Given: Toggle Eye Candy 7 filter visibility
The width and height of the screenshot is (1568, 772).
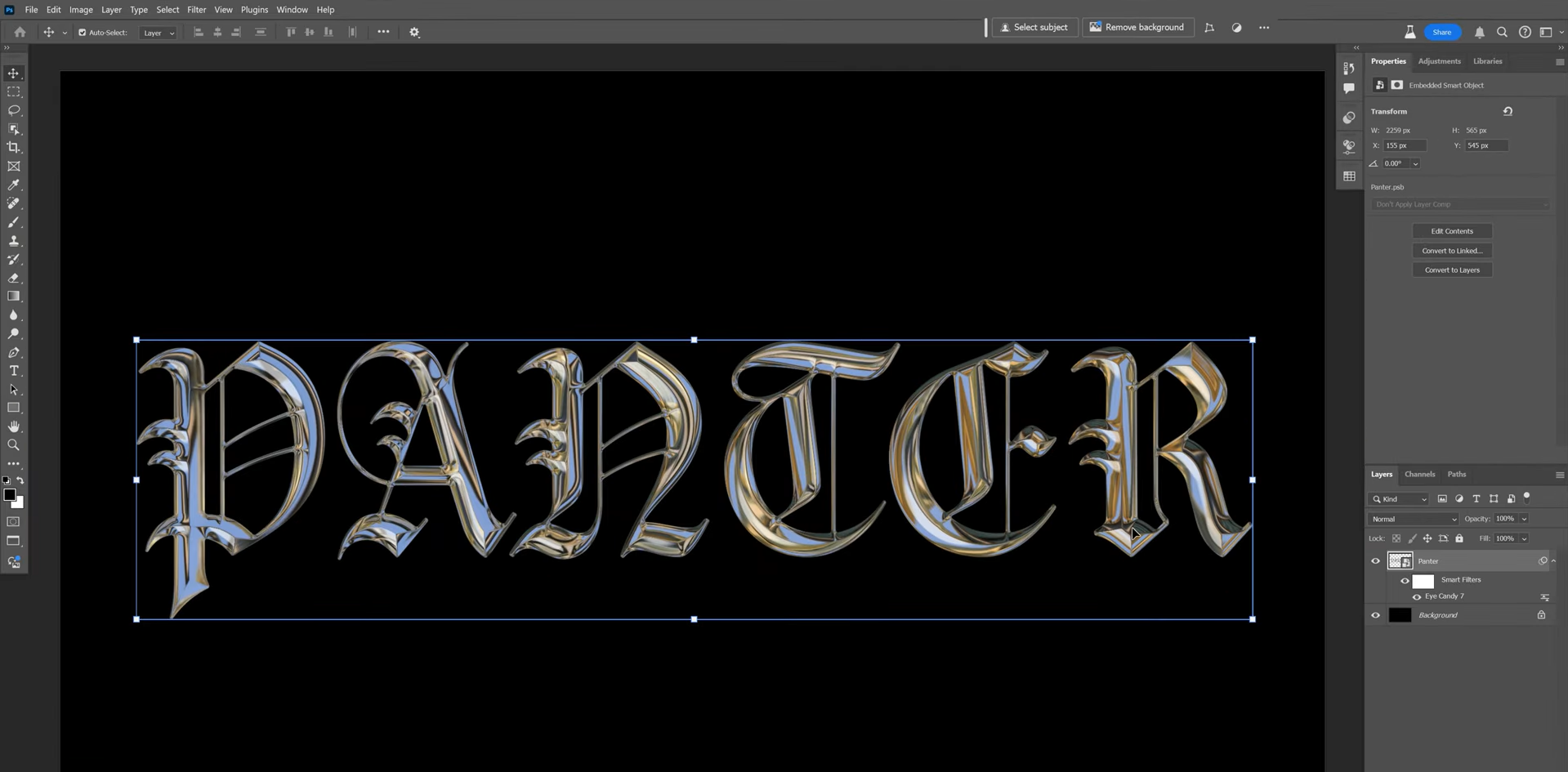Looking at the screenshot, I should click(1417, 597).
